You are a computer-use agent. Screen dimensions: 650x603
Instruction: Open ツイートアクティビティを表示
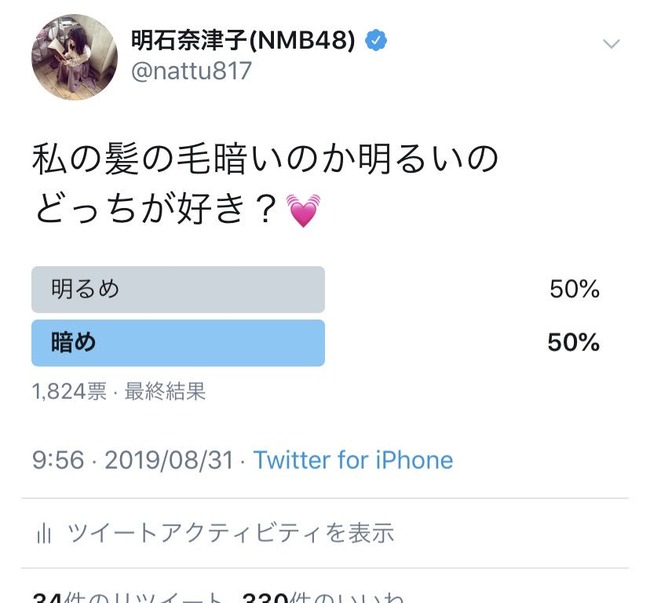tap(230, 533)
